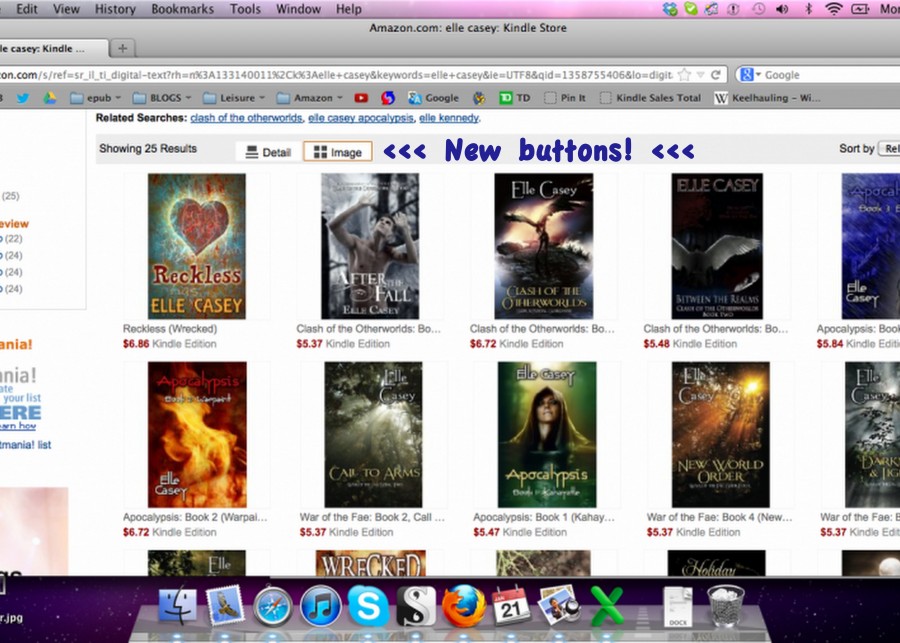The height and width of the screenshot is (643, 900).
Task: Click the red-blue swirl bookmark icon
Action: point(388,98)
